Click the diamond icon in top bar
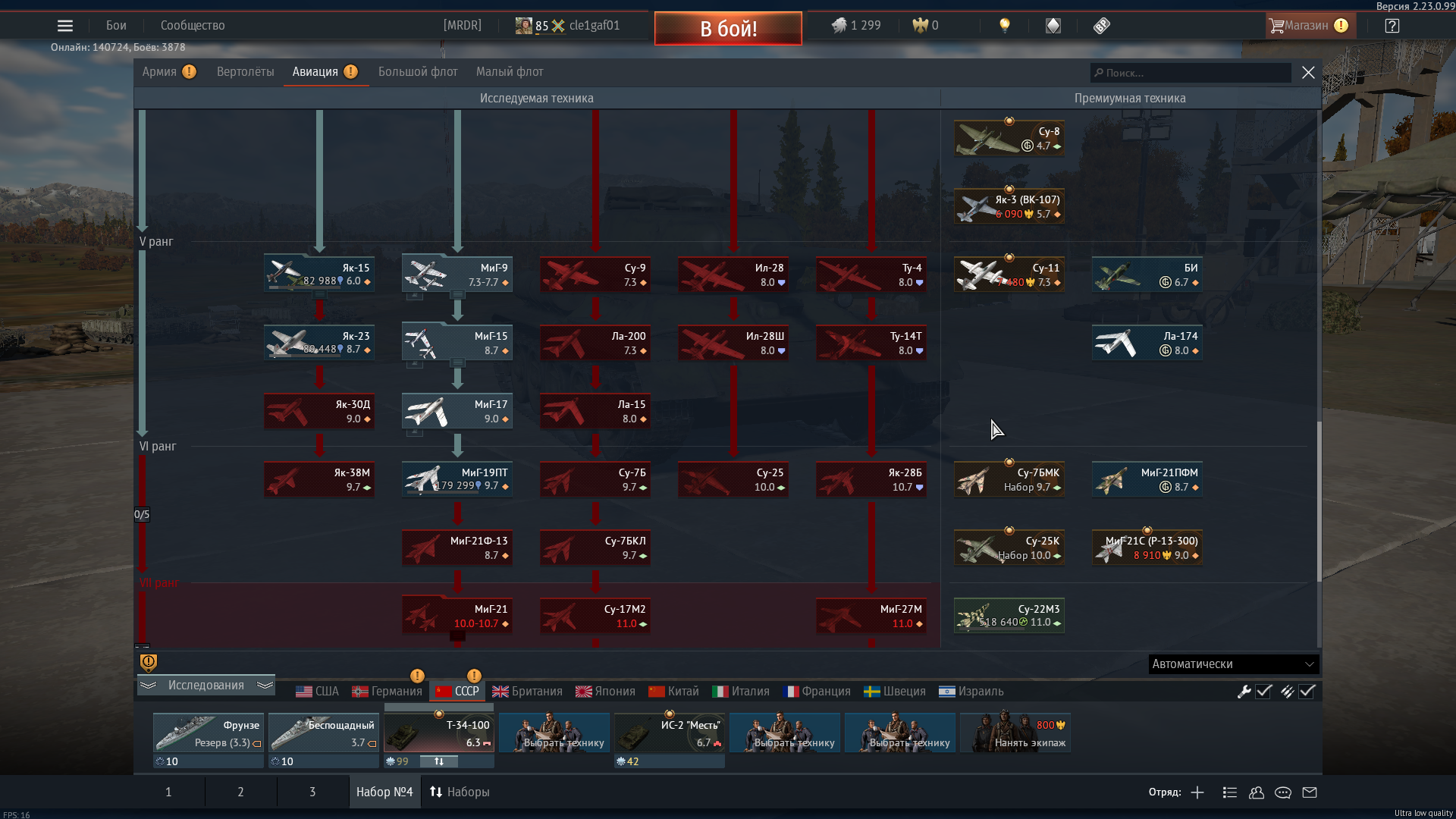The image size is (1456, 819). pos(1053,26)
